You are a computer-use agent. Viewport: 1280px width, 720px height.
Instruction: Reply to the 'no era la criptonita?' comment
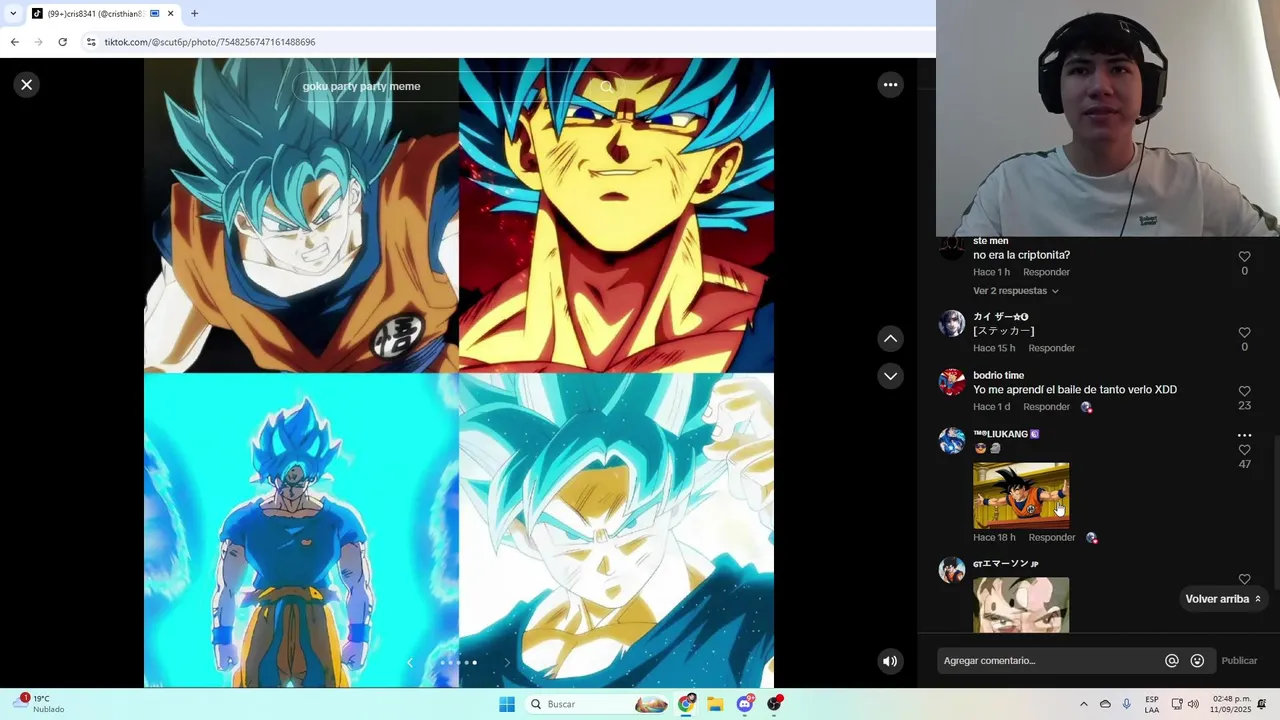pos(1046,272)
